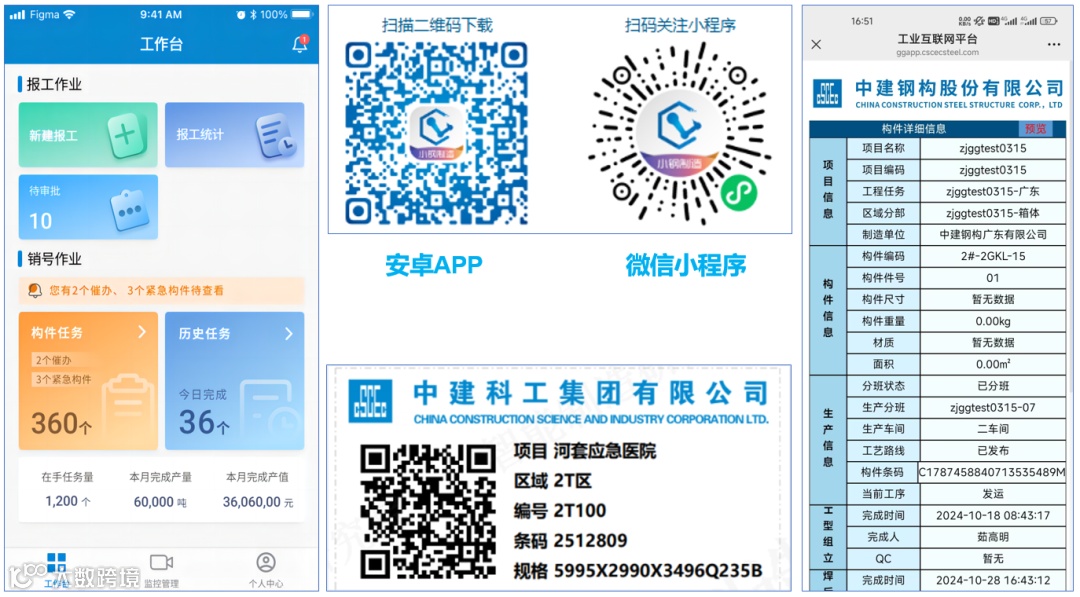Click the component label QR code
Image resolution: width=1080 pixels, height=597 pixels.
tap(428, 511)
